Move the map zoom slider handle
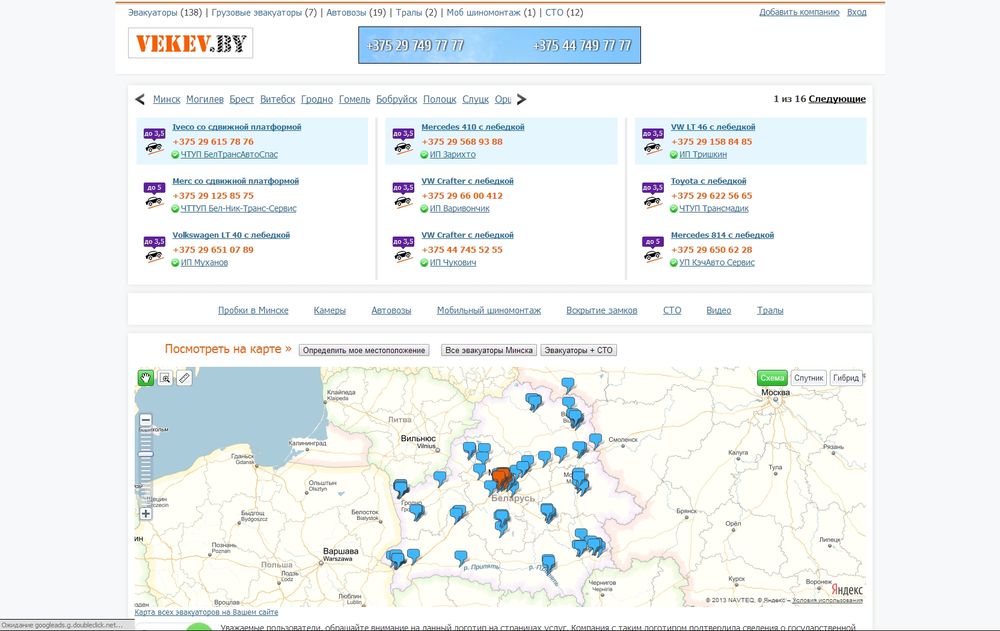1000x631 pixels. pyautogui.click(x=146, y=454)
